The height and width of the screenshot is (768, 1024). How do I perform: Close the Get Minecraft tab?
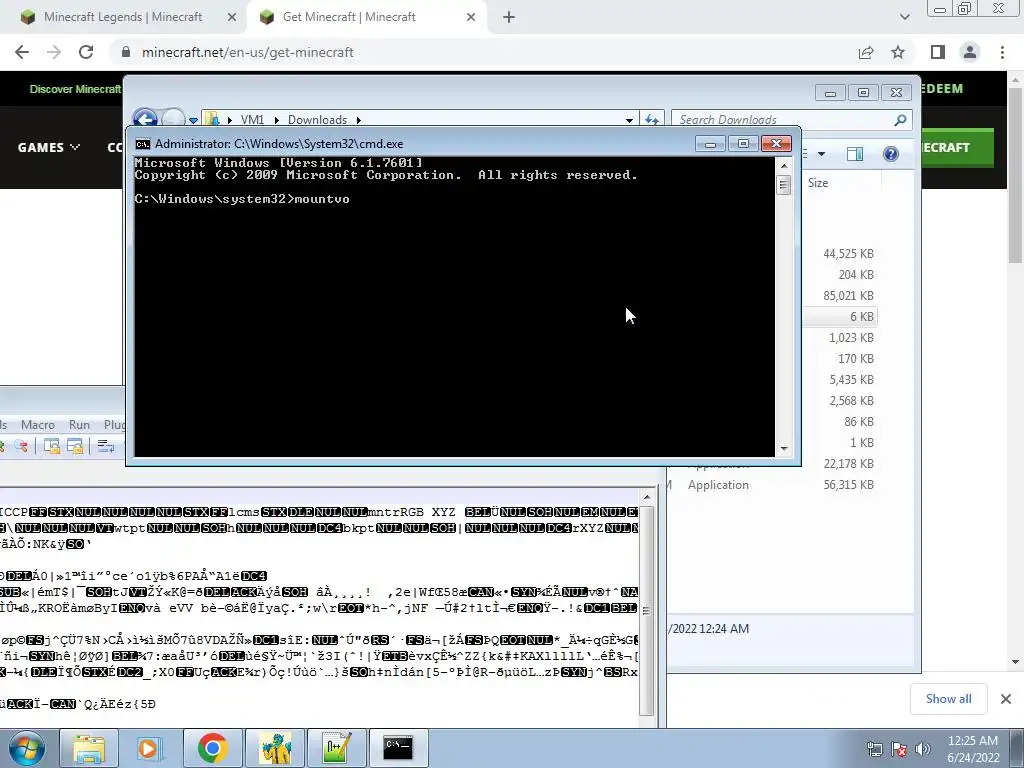[471, 17]
